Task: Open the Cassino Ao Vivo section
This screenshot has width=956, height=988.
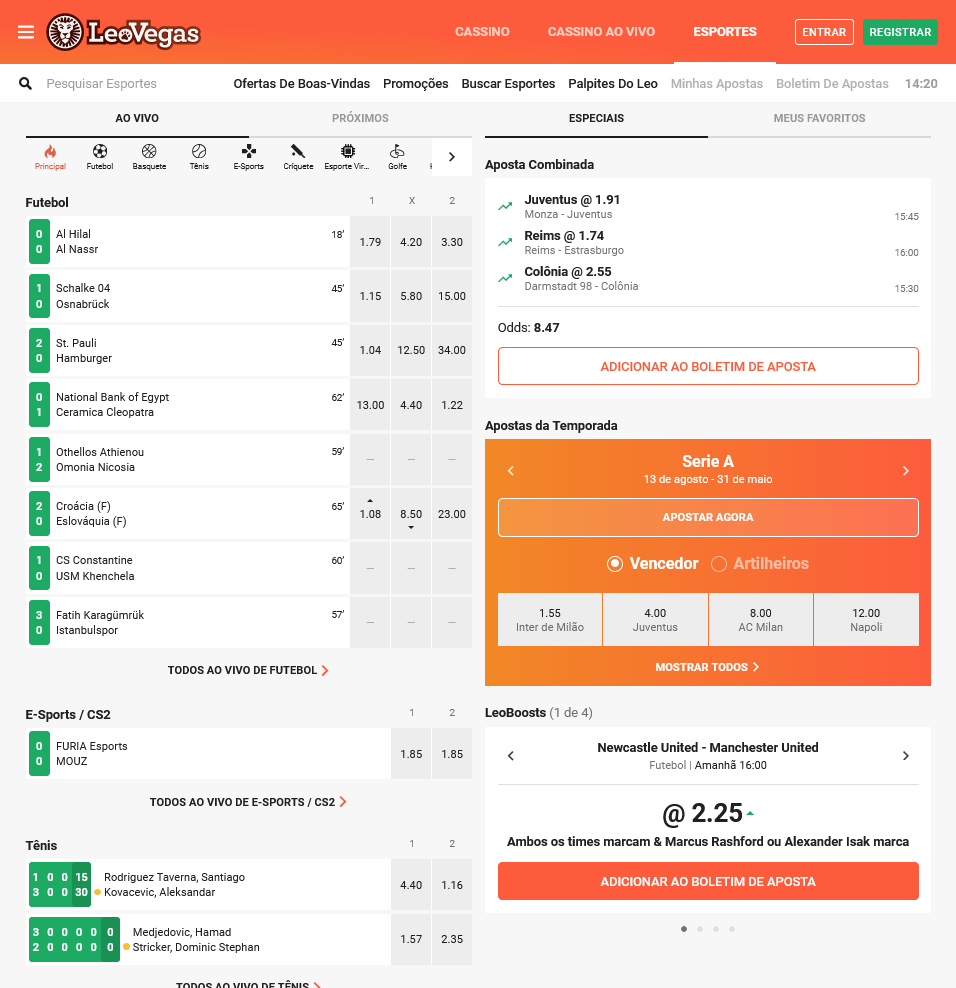Action: [601, 32]
